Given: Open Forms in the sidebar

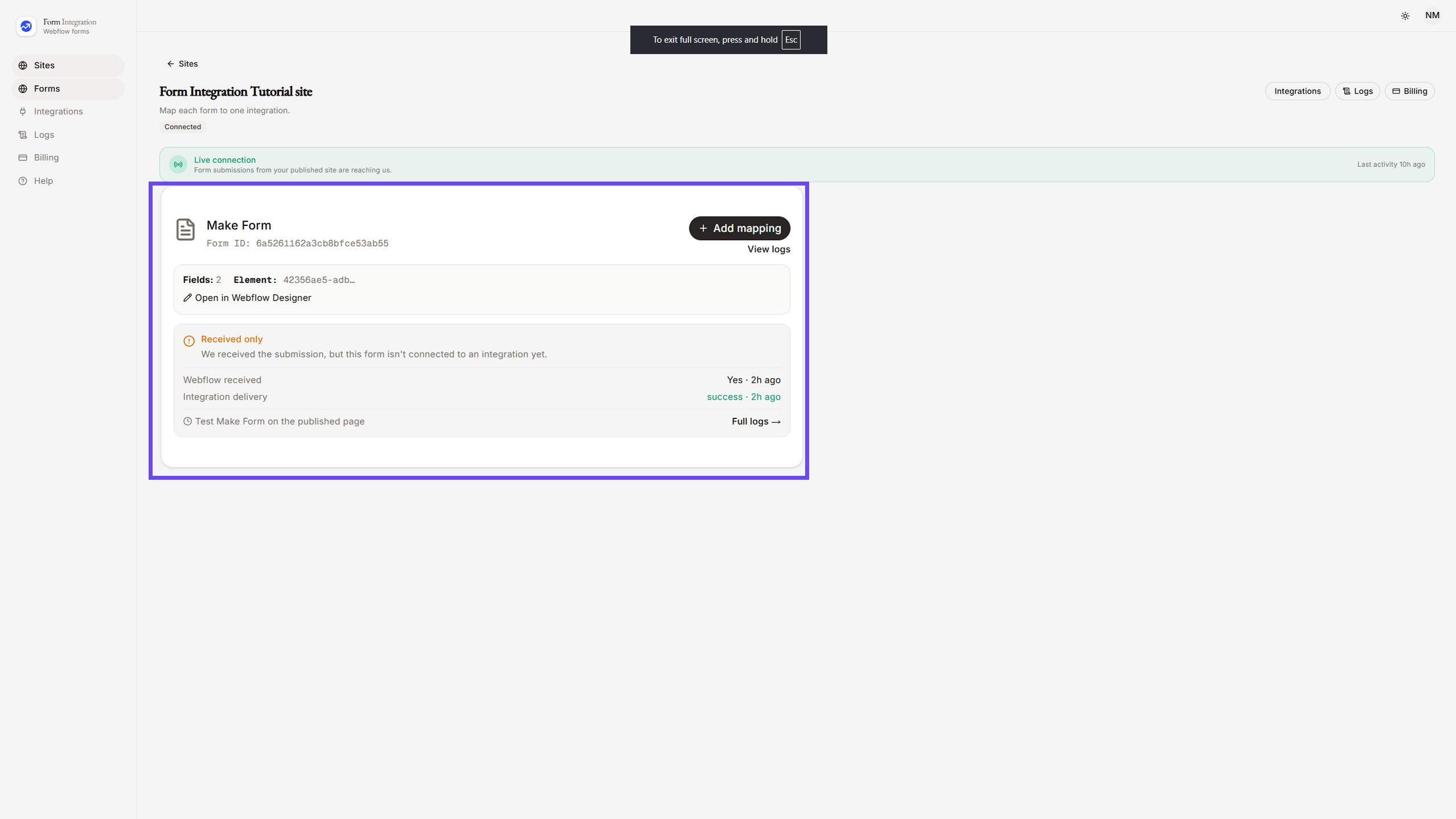Looking at the screenshot, I should [x=68, y=89].
